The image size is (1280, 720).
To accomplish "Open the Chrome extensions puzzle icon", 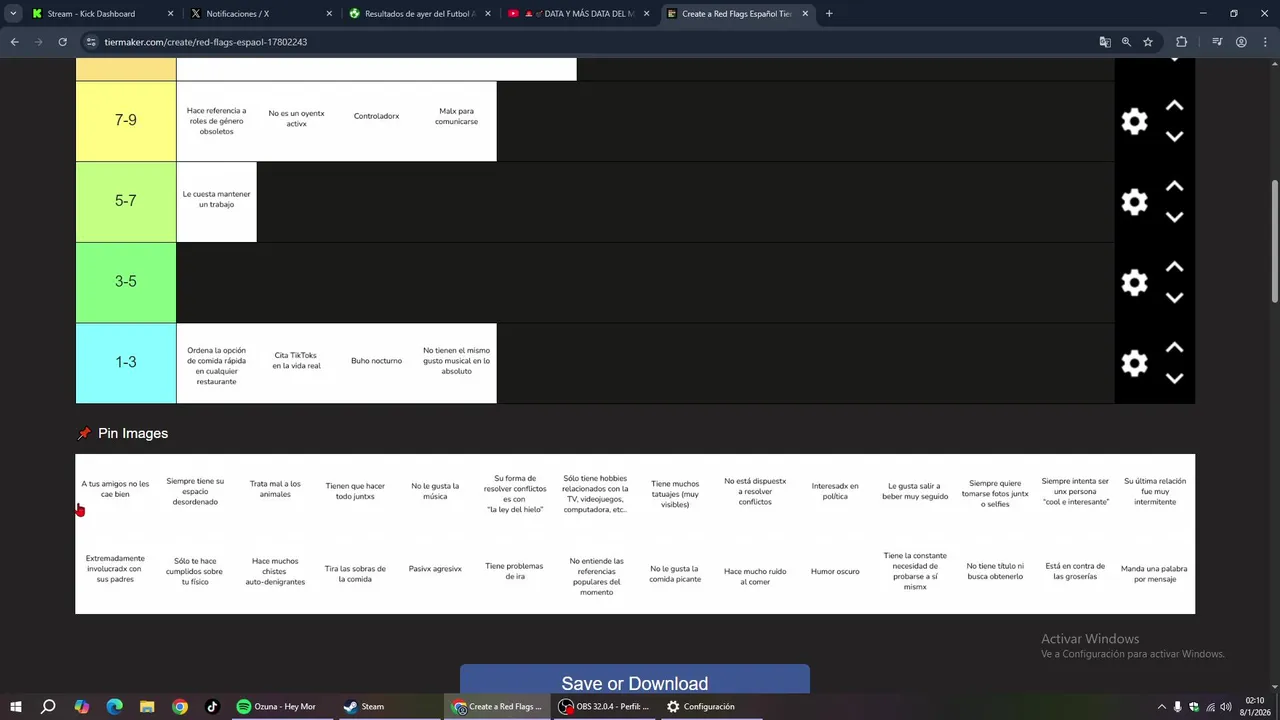I will pyautogui.click(x=1182, y=42).
